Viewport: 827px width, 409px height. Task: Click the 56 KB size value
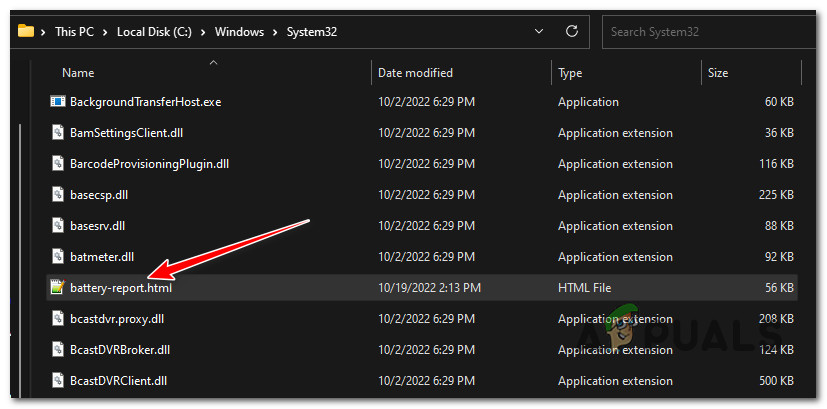[x=780, y=288]
